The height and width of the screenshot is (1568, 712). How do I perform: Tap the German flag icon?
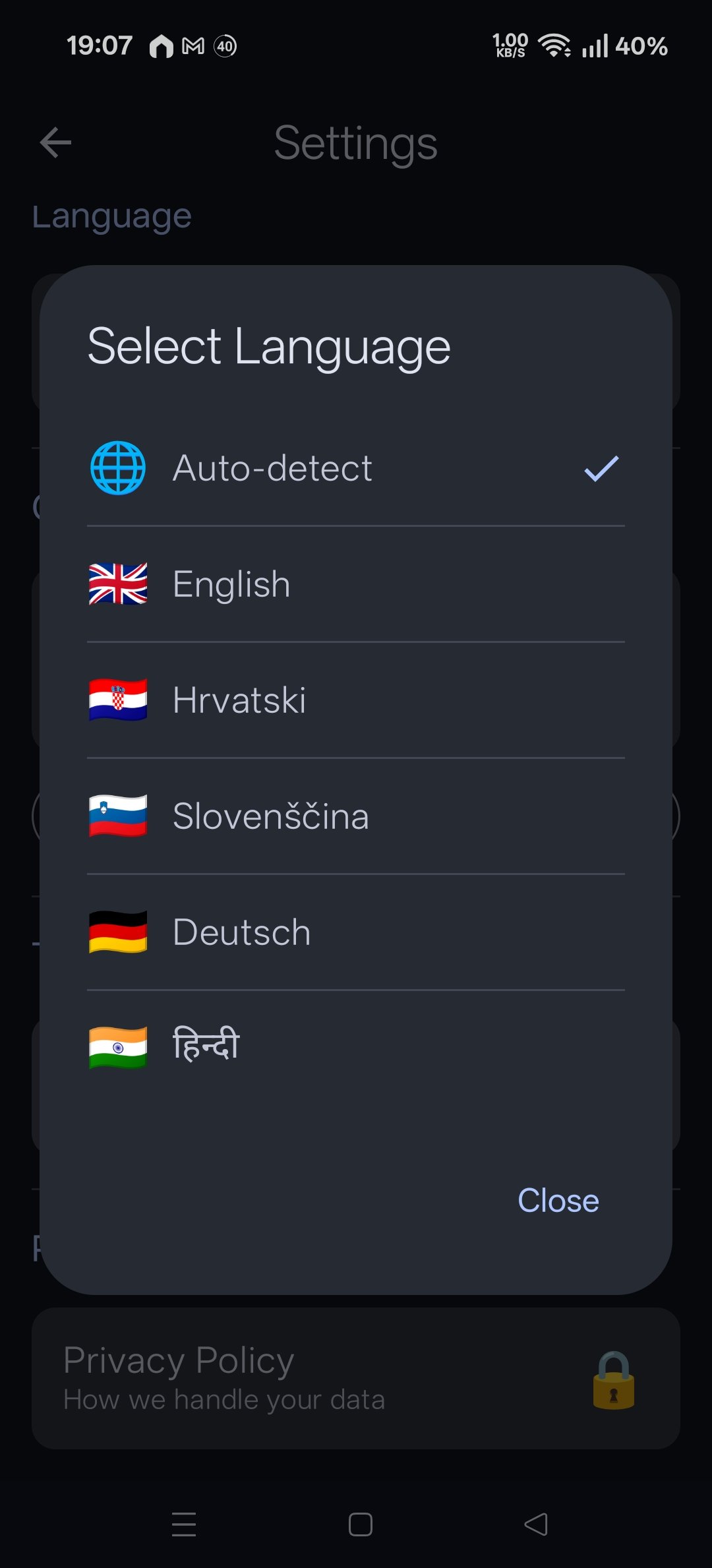pos(118,932)
